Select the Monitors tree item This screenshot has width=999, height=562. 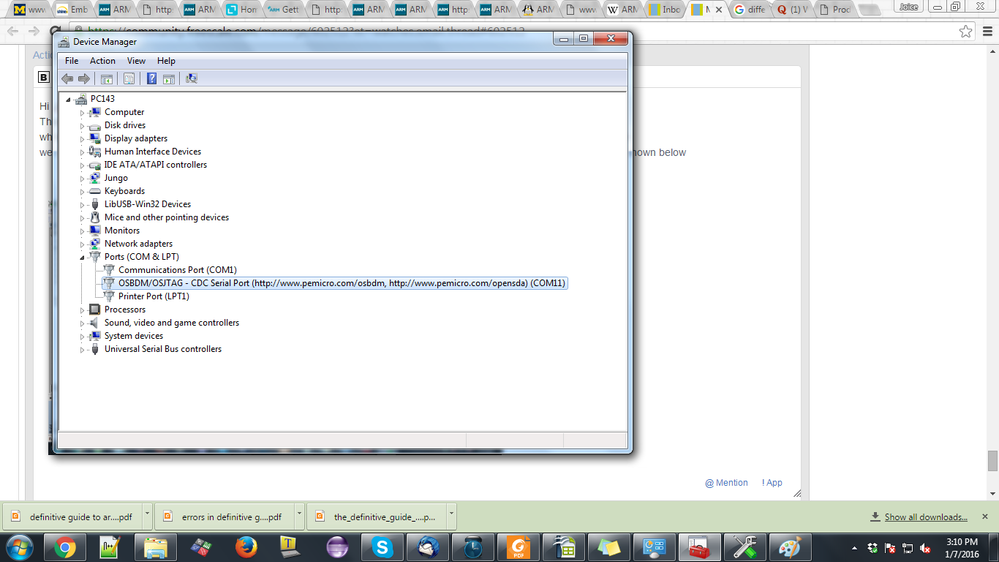122,231
